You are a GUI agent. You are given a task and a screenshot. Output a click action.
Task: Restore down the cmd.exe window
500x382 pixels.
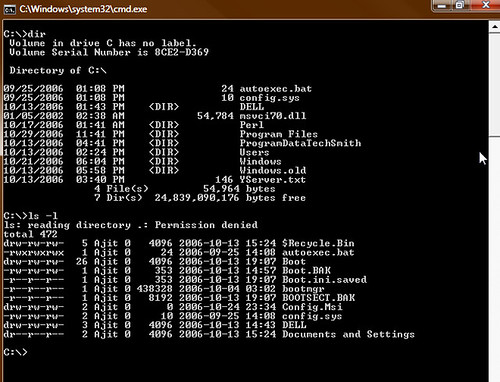click(460, 6)
